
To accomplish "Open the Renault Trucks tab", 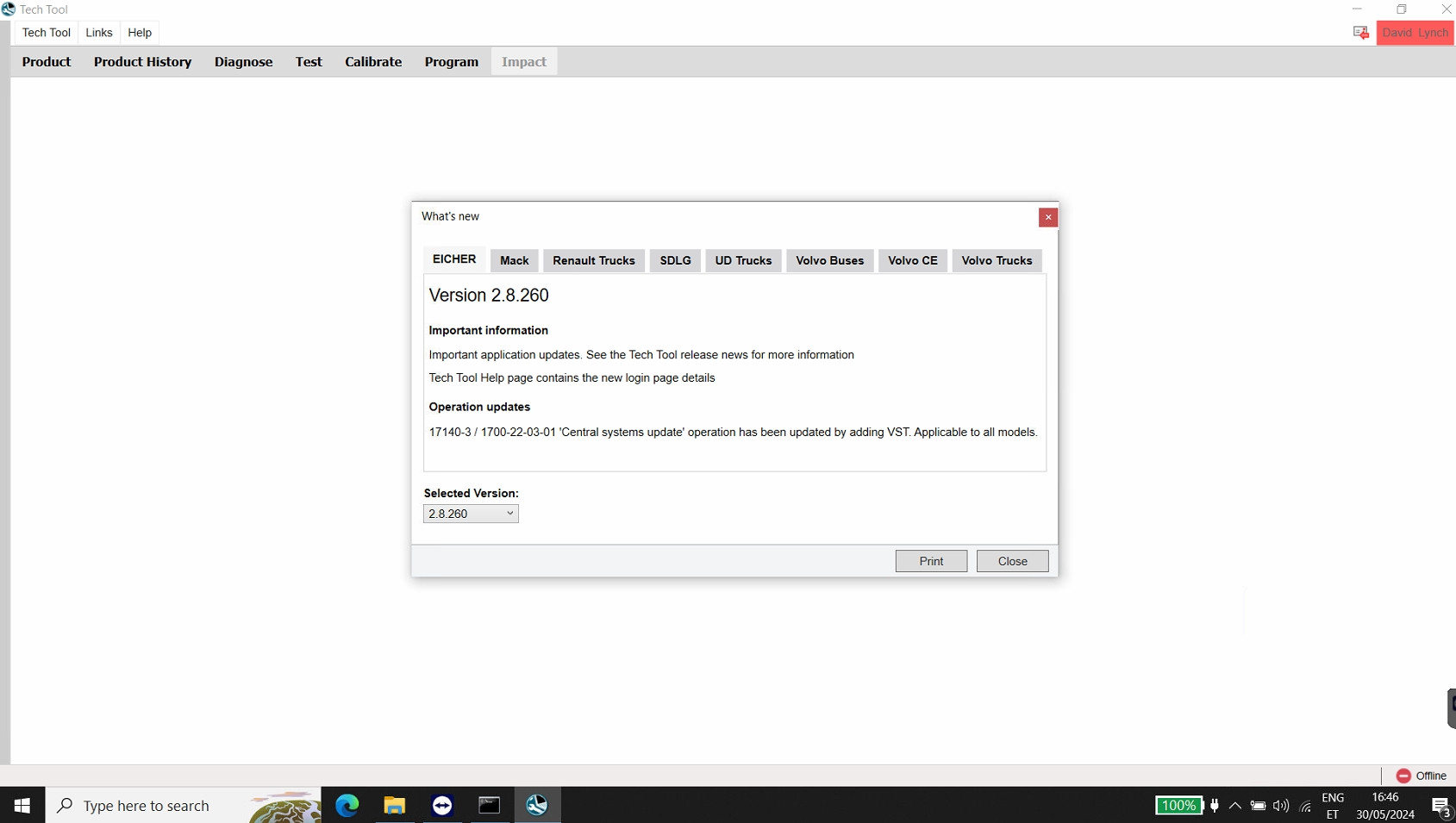I will tap(594, 261).
